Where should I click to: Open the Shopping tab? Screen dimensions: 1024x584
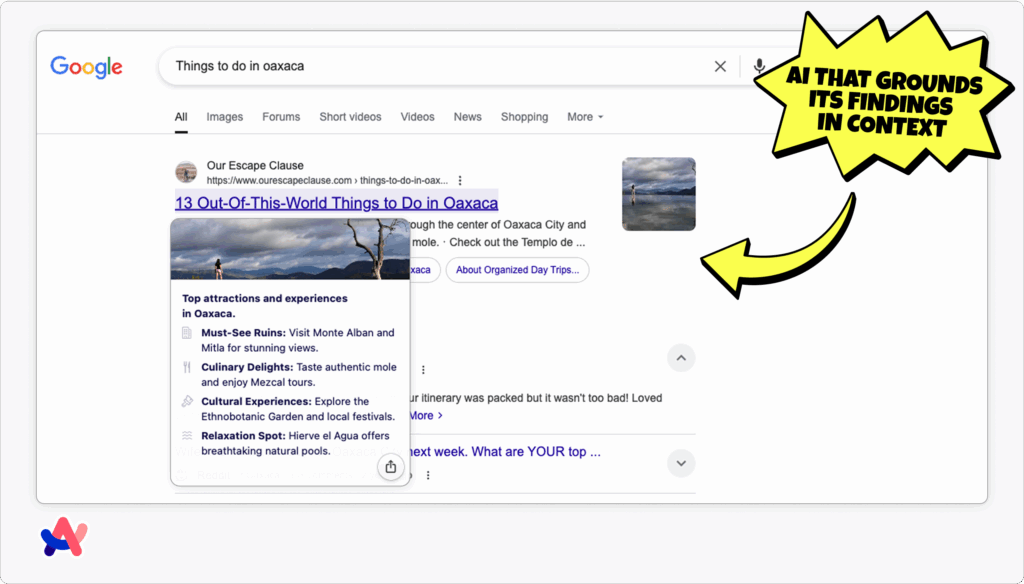tap(524, 117)
